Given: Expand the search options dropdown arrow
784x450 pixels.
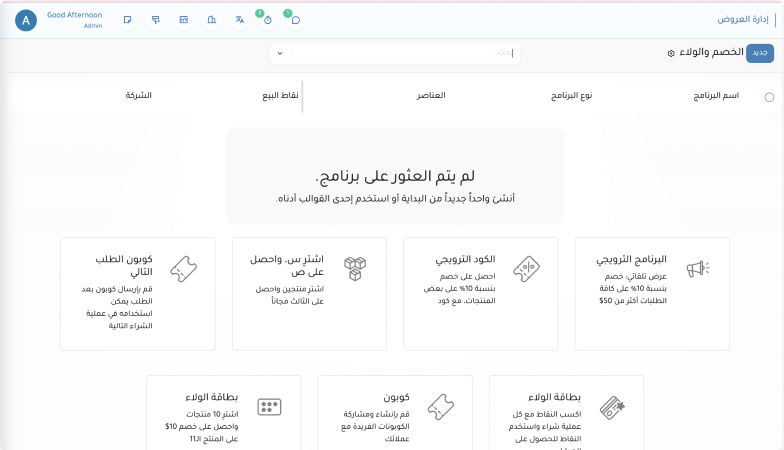Looking at the screenshot, I should click(x=280, y=53).
